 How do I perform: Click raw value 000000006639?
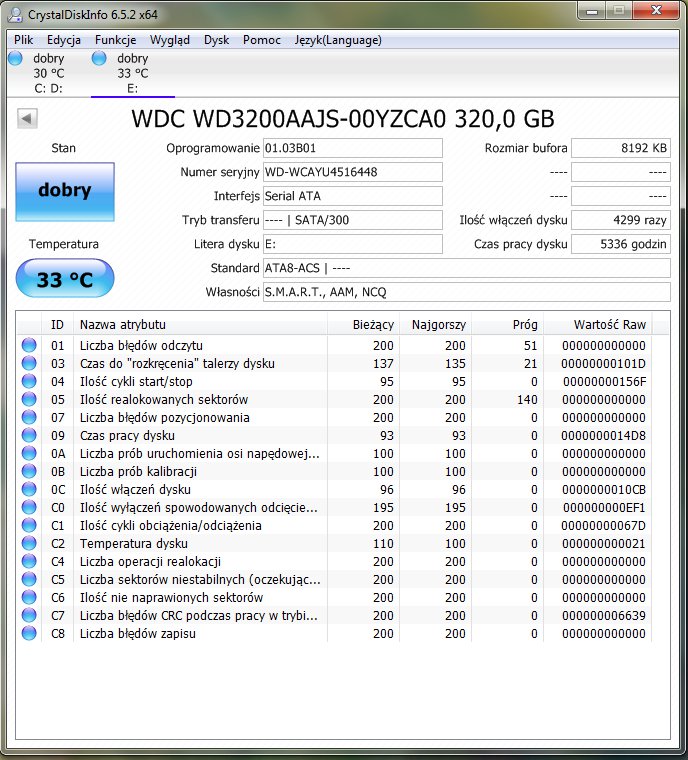coord(604,616)
